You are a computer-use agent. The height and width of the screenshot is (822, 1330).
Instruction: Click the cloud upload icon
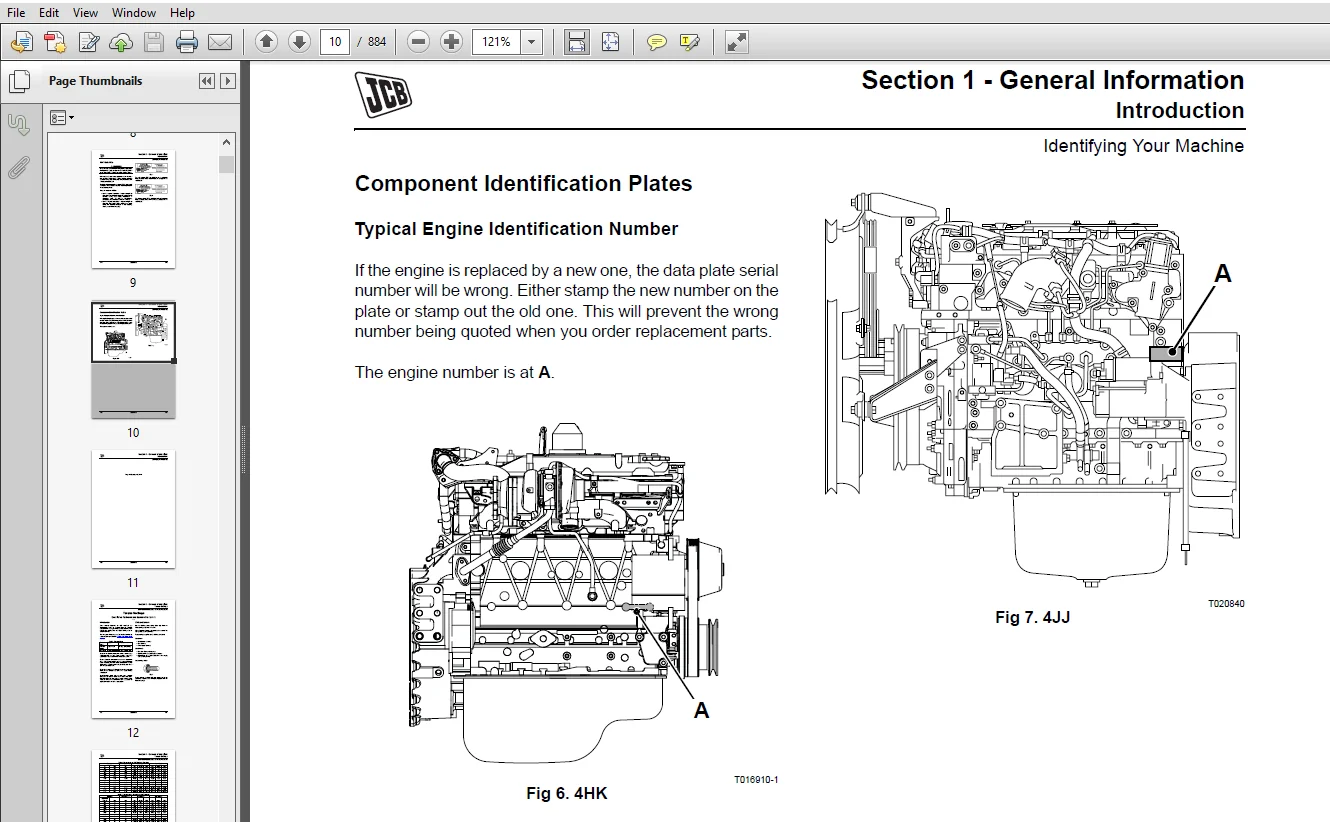(x=121, y=42)
